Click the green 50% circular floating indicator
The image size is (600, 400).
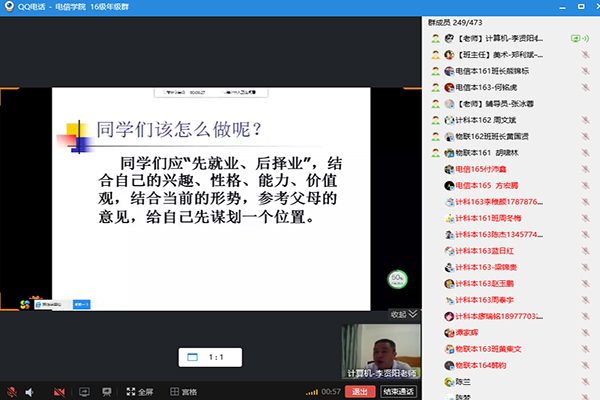(x=397, y=278)
